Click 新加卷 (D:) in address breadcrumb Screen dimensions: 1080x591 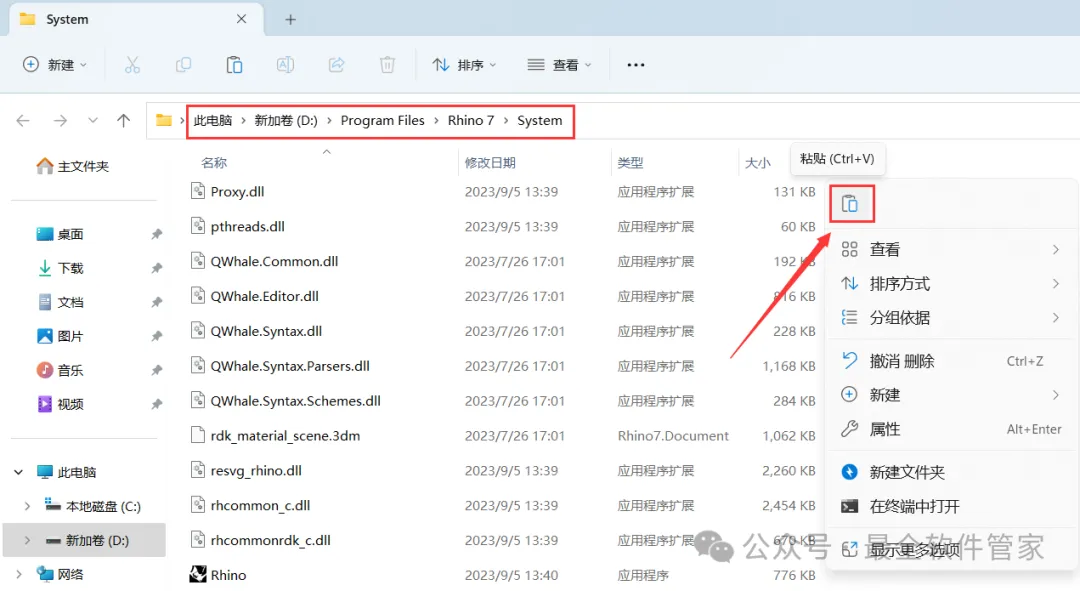pos(286,121)
